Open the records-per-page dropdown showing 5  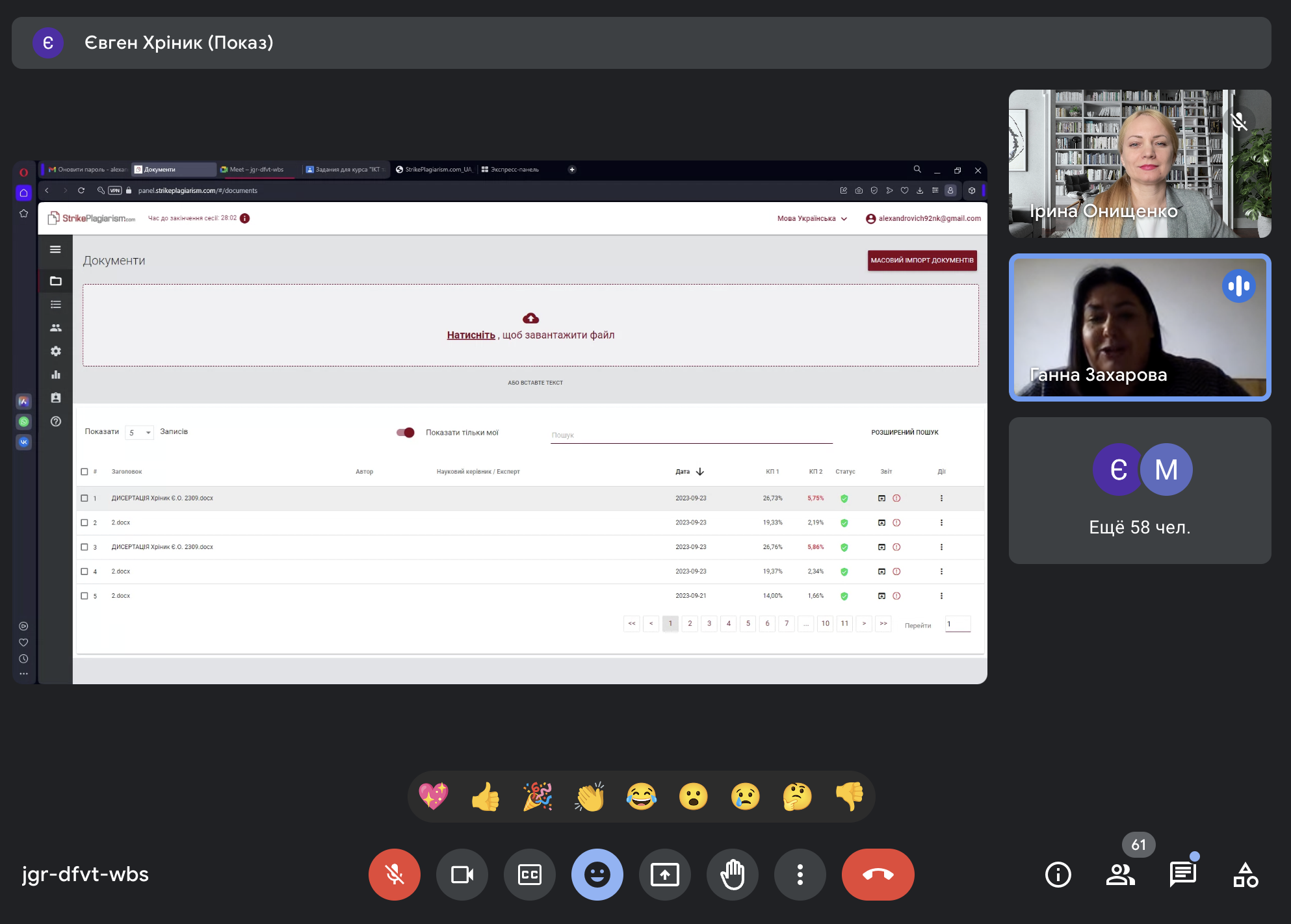139,433
